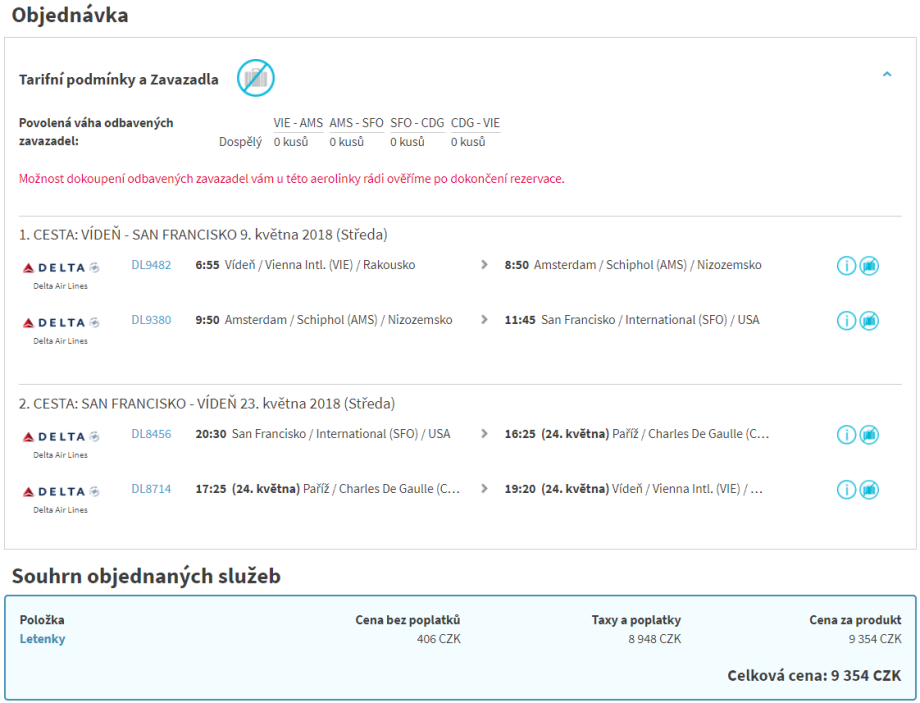Viewport: 920px width, 703px height.
Task: Click the map icon for flight DL8456
Action: click(869, 435)
